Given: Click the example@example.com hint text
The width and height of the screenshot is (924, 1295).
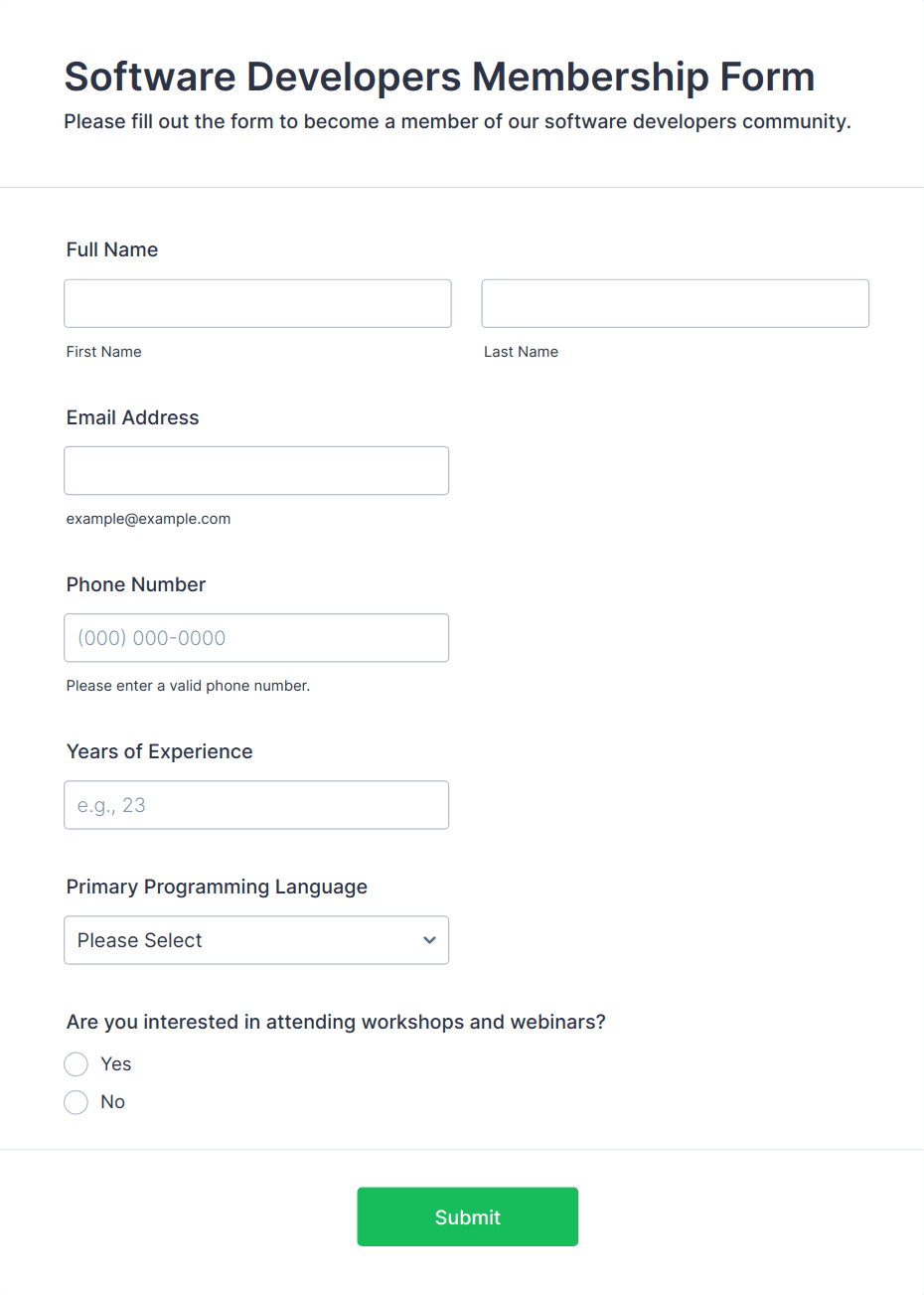Looking at the screenshot, I should tap(149, 519).
